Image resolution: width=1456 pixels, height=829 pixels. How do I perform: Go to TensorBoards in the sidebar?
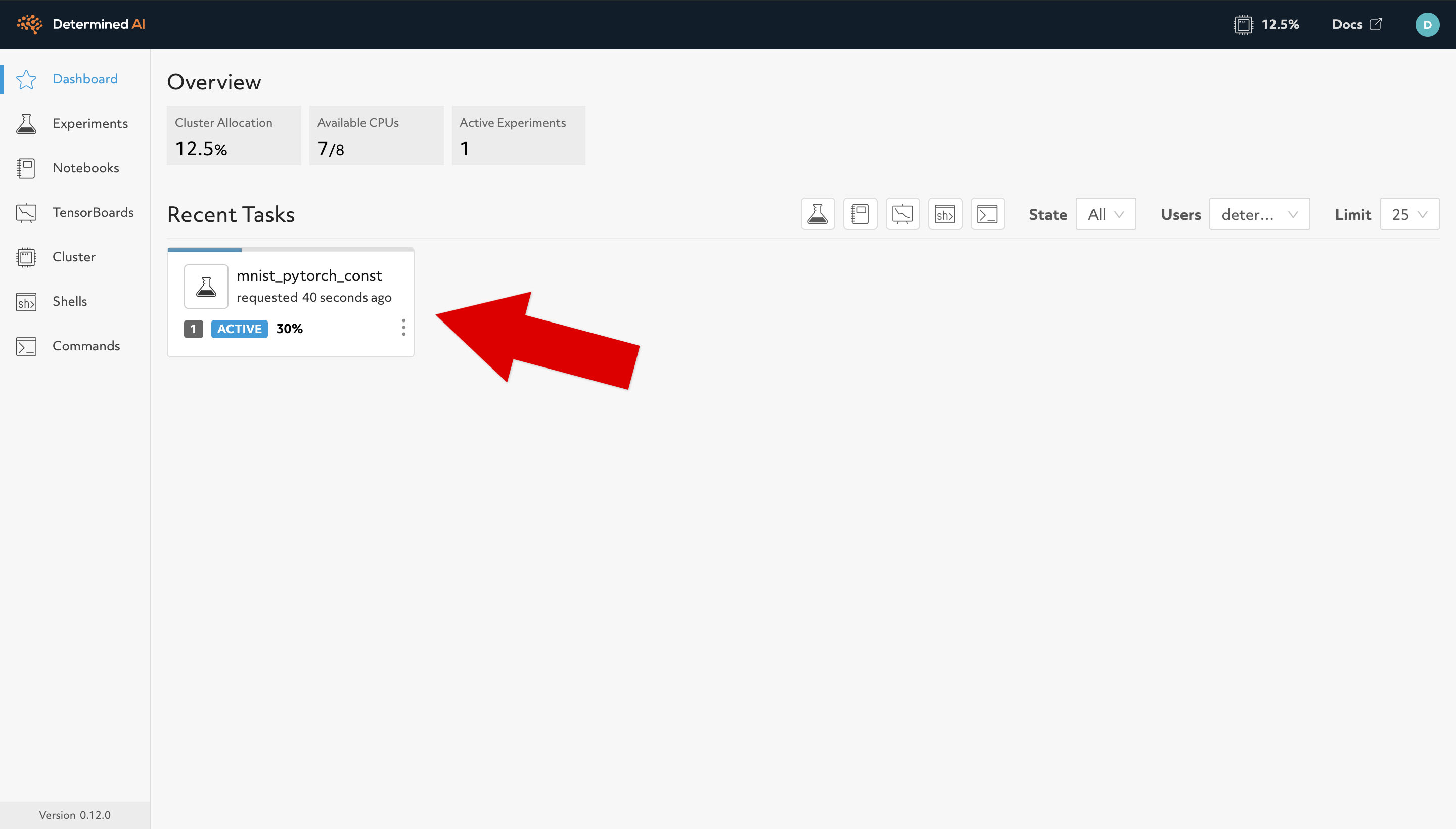tap(94, 212)
